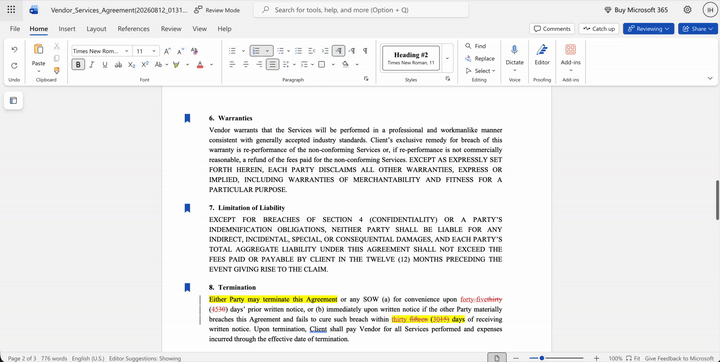This screenshot has width=720, height=362.
Task: Toggle Strikethrough formatting
Action: (118, 65)
